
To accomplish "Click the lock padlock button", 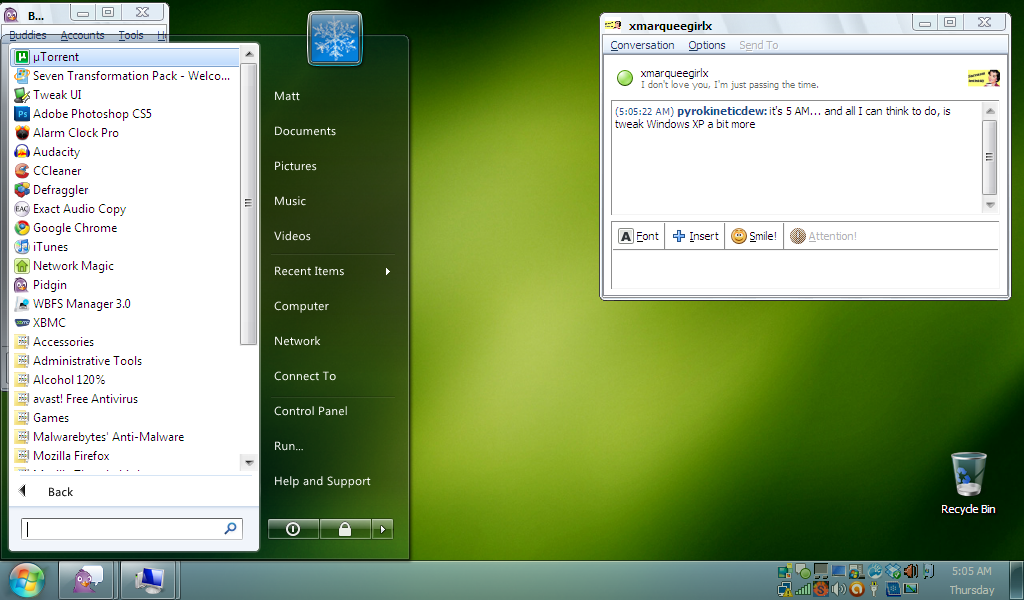I will (345, 529).
